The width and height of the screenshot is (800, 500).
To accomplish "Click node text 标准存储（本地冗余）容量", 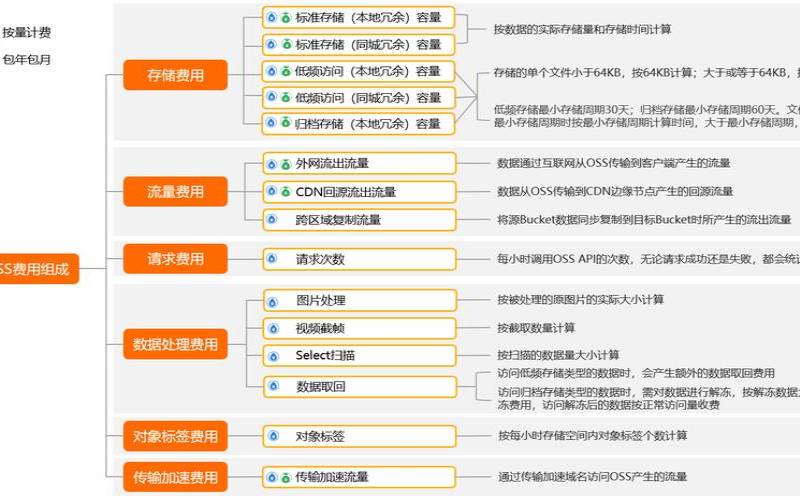I will (x=368, y=17).
